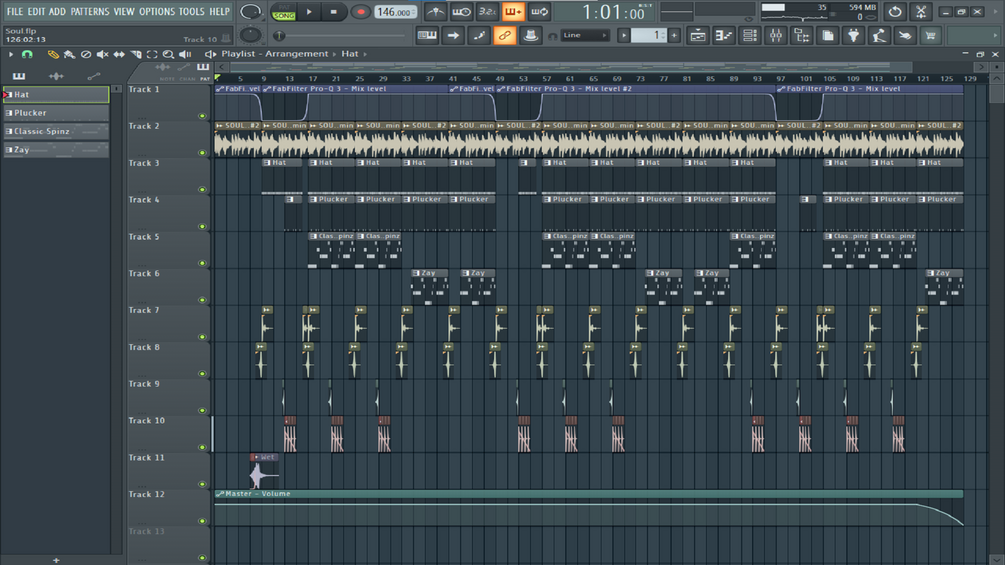Viewport: 1005px width, 565px height.
Task: Disable the orange multilink to controllers button
Action: 504,35
